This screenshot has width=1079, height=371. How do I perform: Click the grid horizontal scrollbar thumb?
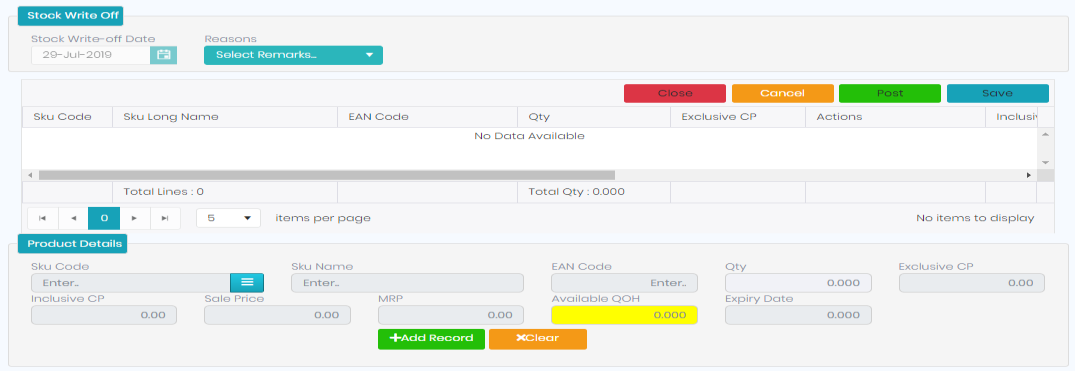click(x=327, y=176)
